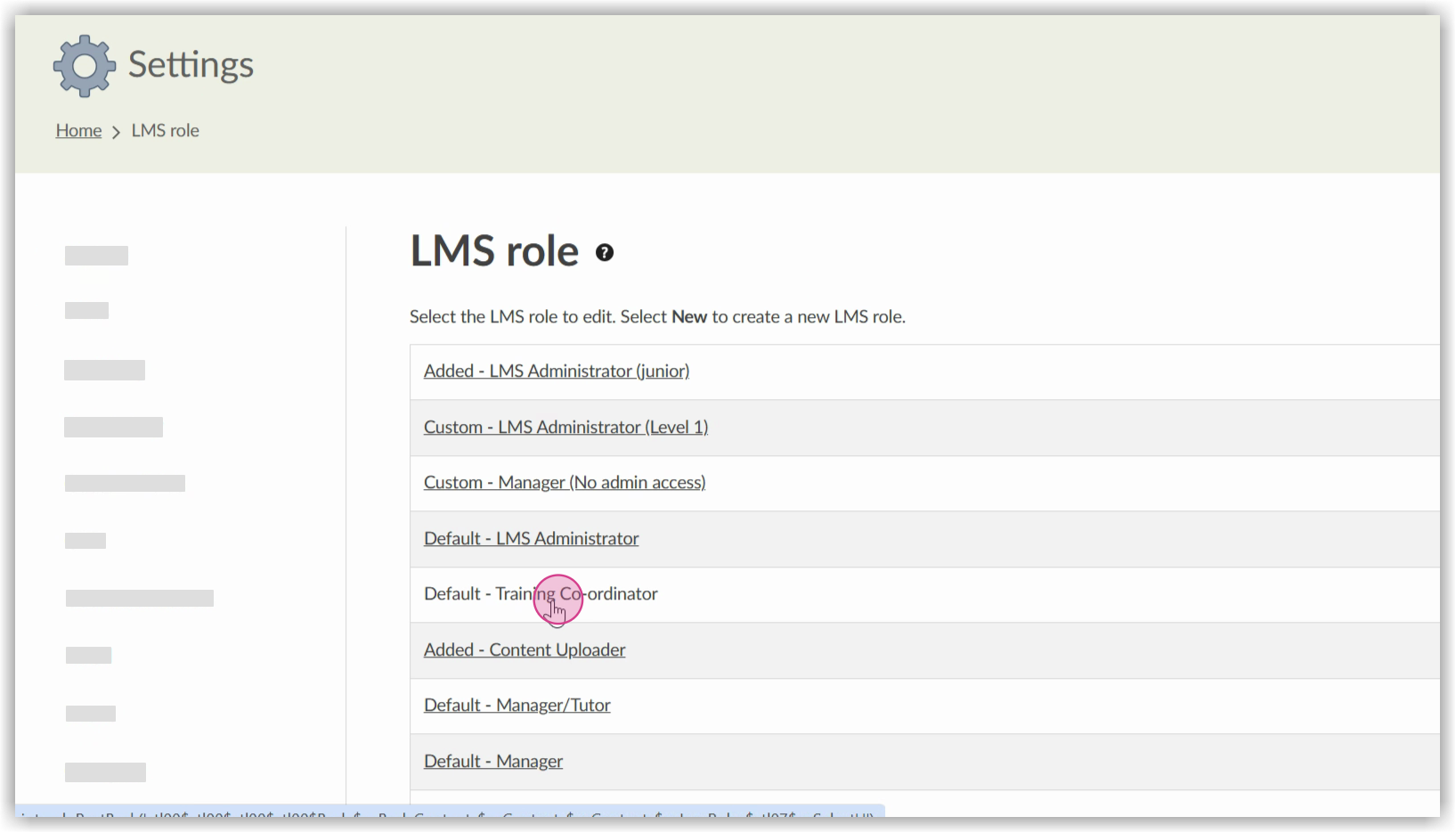Edit the Default - Manager role
Image resolution: width=1456 pixels, height=833 pixels.
click(492, 761)
